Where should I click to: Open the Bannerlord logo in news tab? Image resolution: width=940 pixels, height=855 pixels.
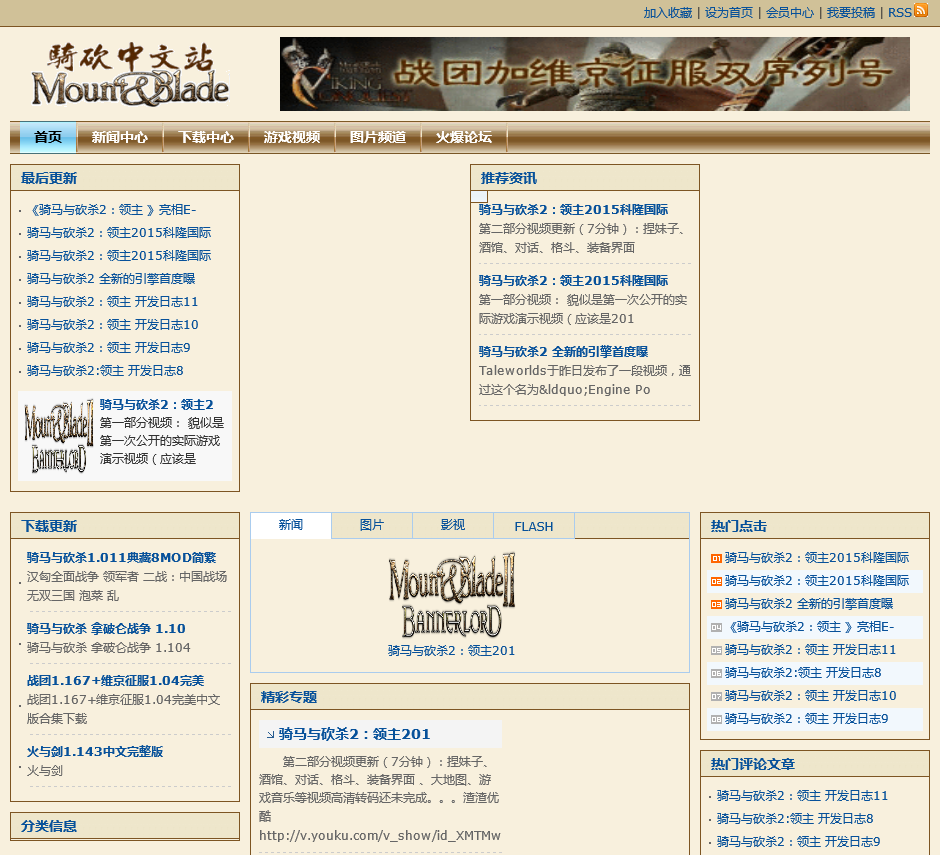click(451, 595)
